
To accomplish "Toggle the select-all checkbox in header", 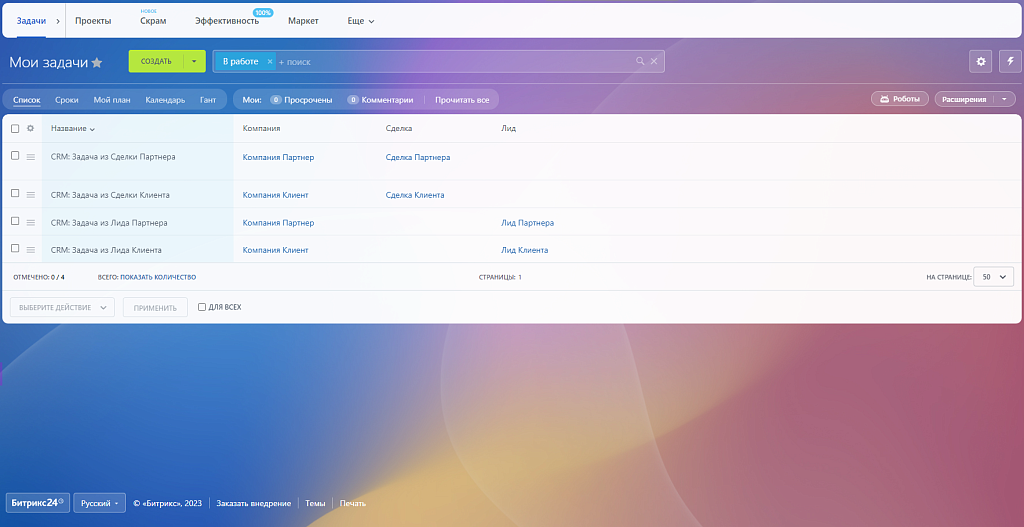I will pos(15,129).
